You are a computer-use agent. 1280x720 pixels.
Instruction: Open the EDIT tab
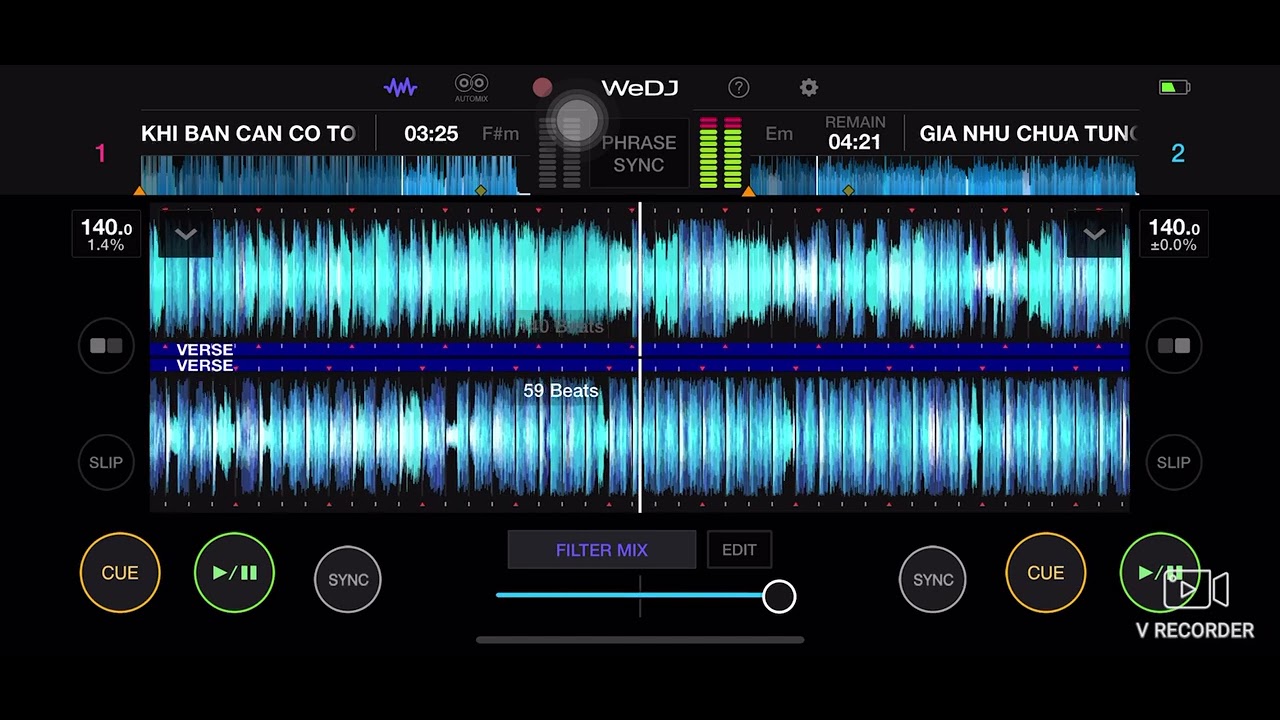point(739,550)
